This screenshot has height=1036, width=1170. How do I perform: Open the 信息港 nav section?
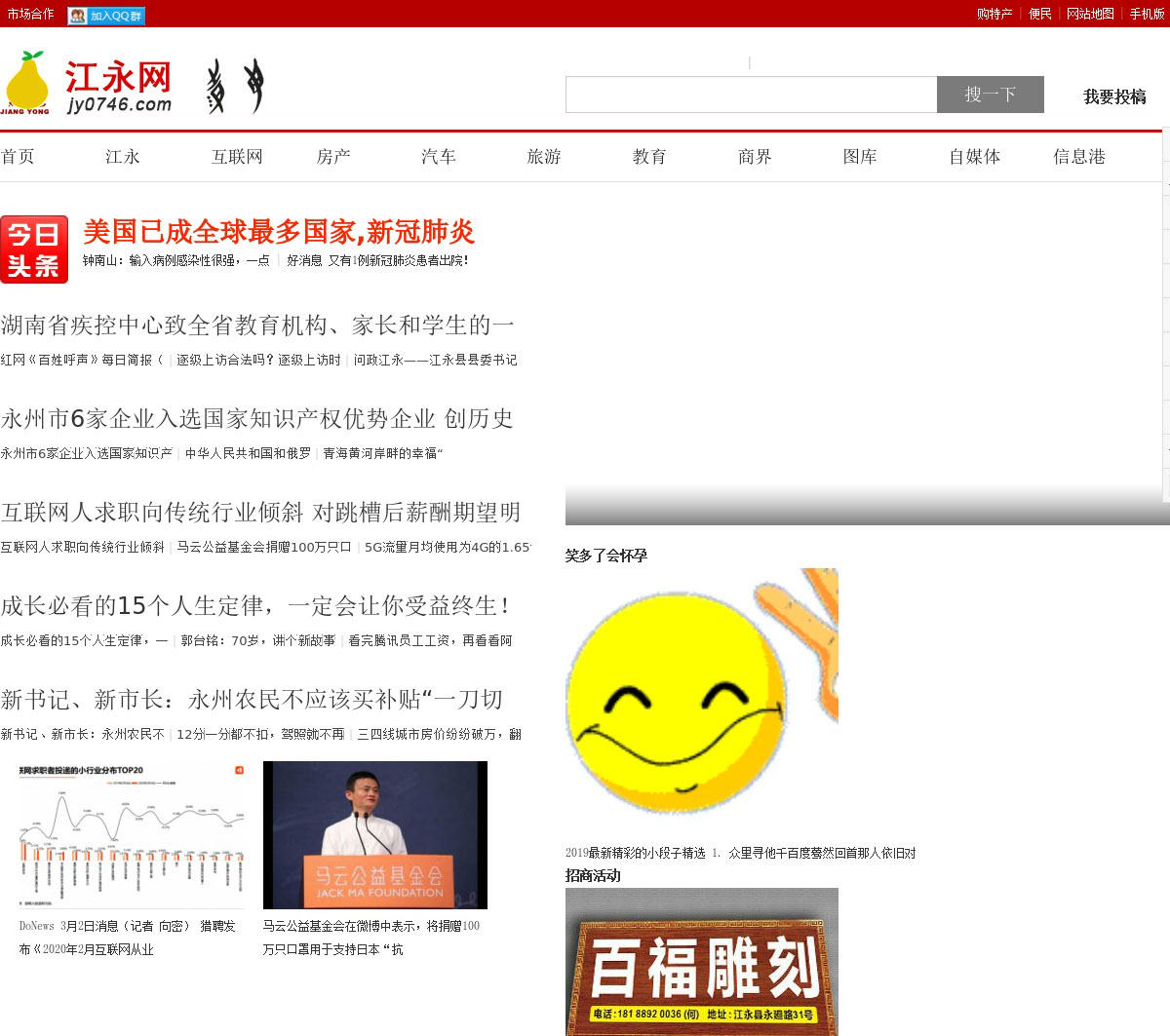click(1079, 157)
